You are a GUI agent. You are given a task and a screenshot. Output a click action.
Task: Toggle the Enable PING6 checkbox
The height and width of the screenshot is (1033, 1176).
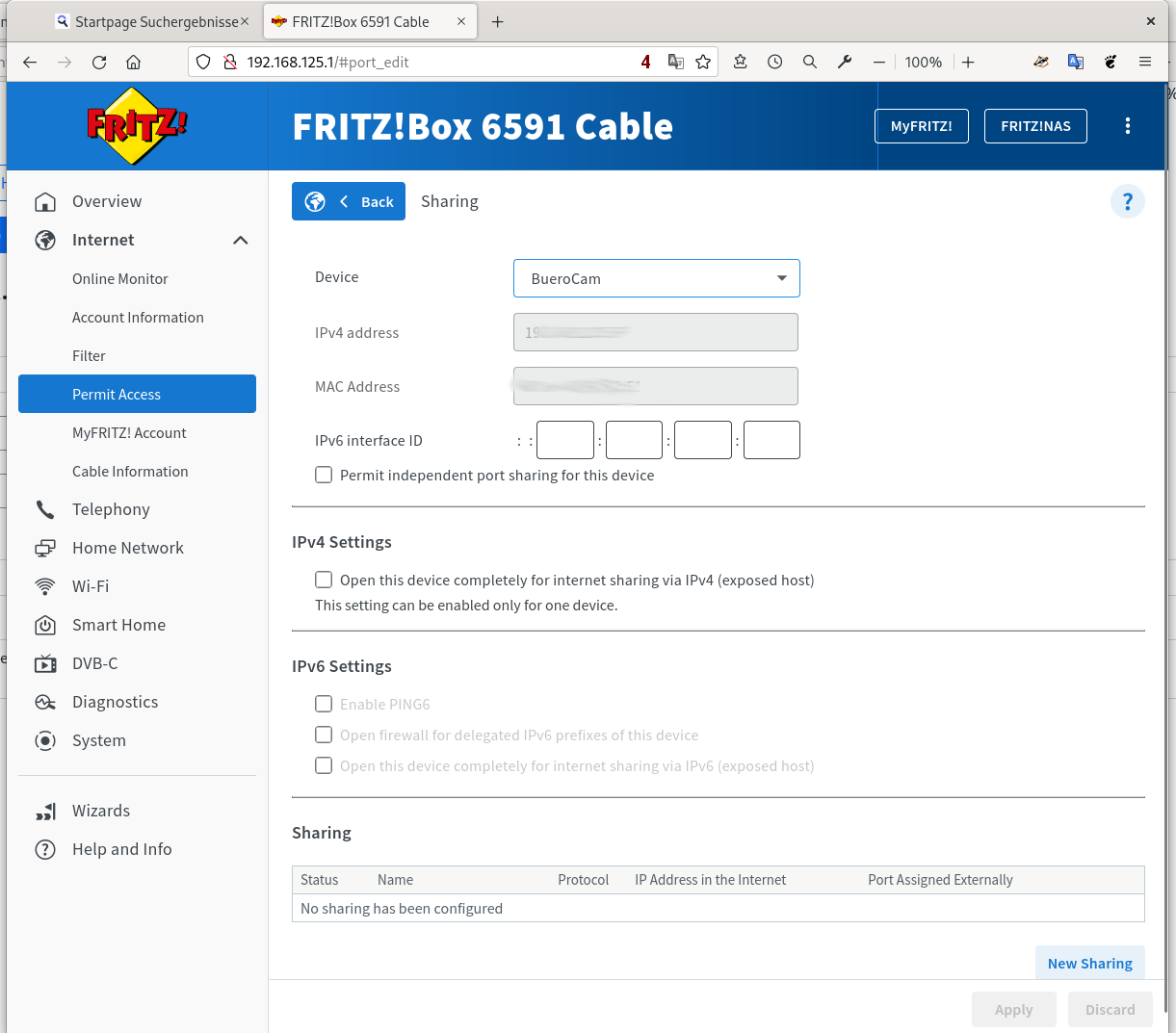click(x=324, y=704)
